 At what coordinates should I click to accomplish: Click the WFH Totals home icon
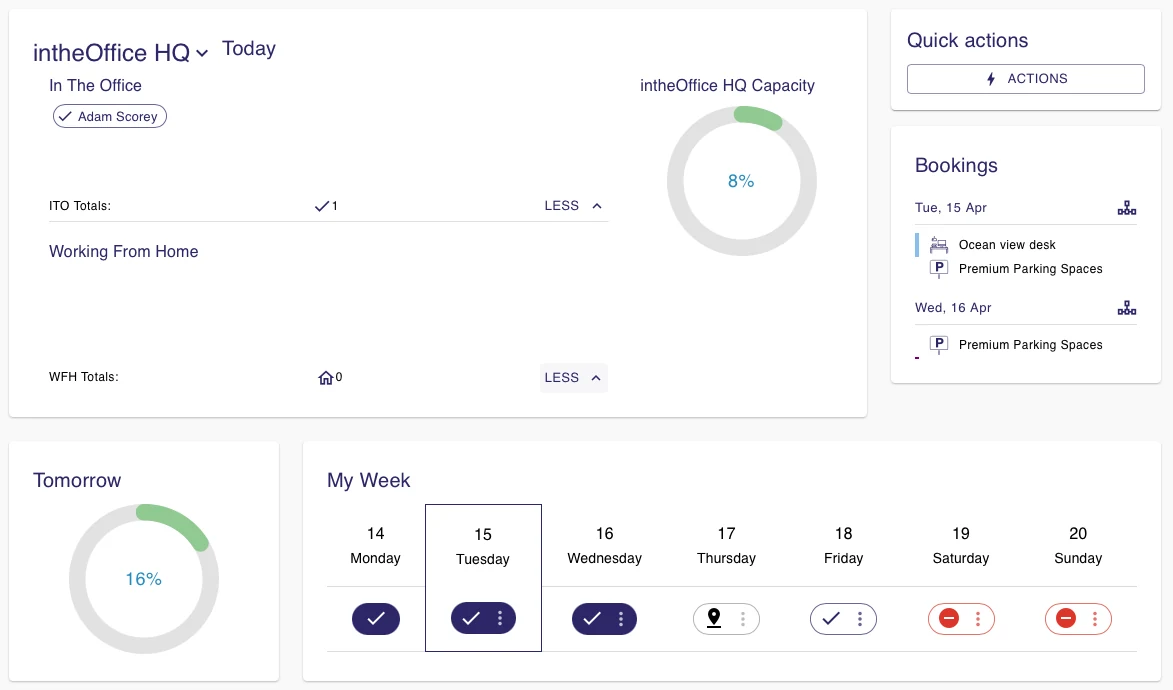pyautogui.click(x=325, y=378)
